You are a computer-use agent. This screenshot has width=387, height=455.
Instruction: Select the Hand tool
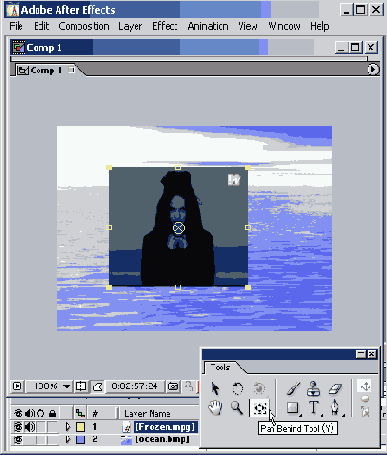[x=215, y=408]
